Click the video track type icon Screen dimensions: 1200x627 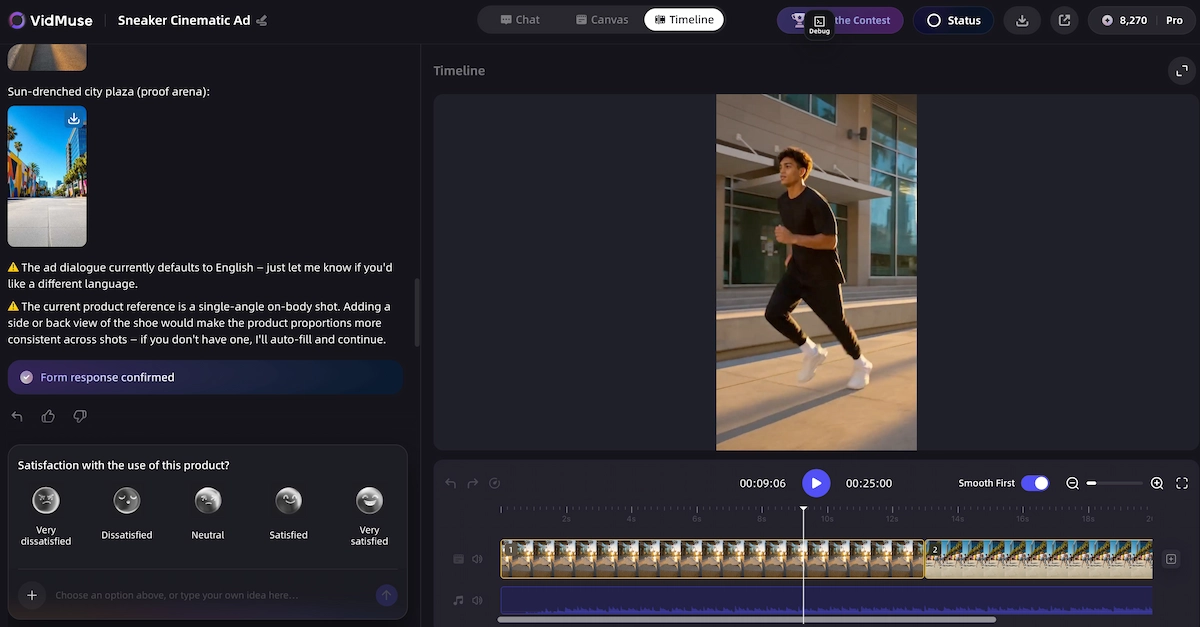[x=459, y=559]
